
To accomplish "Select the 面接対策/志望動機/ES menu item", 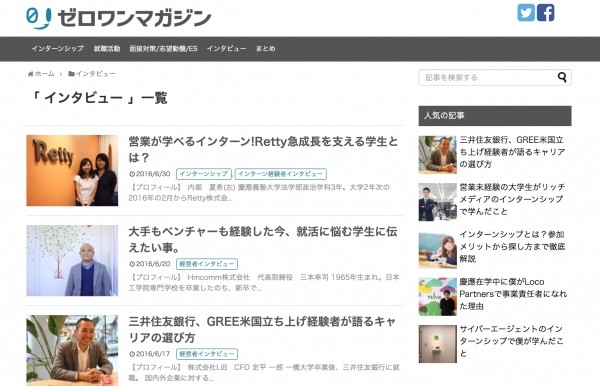I will (x=163, y=49).
